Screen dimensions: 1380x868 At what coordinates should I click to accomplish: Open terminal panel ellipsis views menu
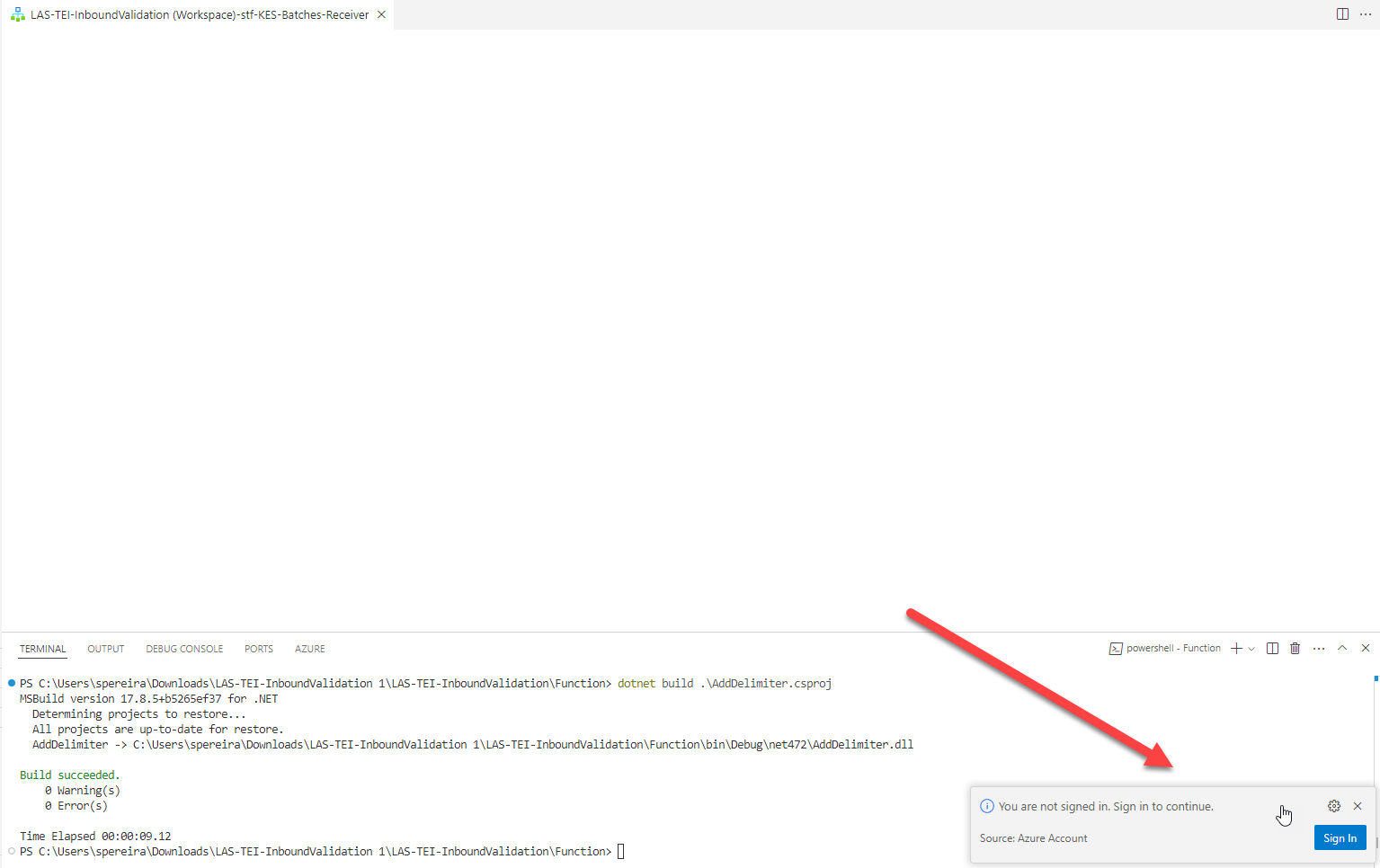pyautogui.click(x=1319, y=649)
